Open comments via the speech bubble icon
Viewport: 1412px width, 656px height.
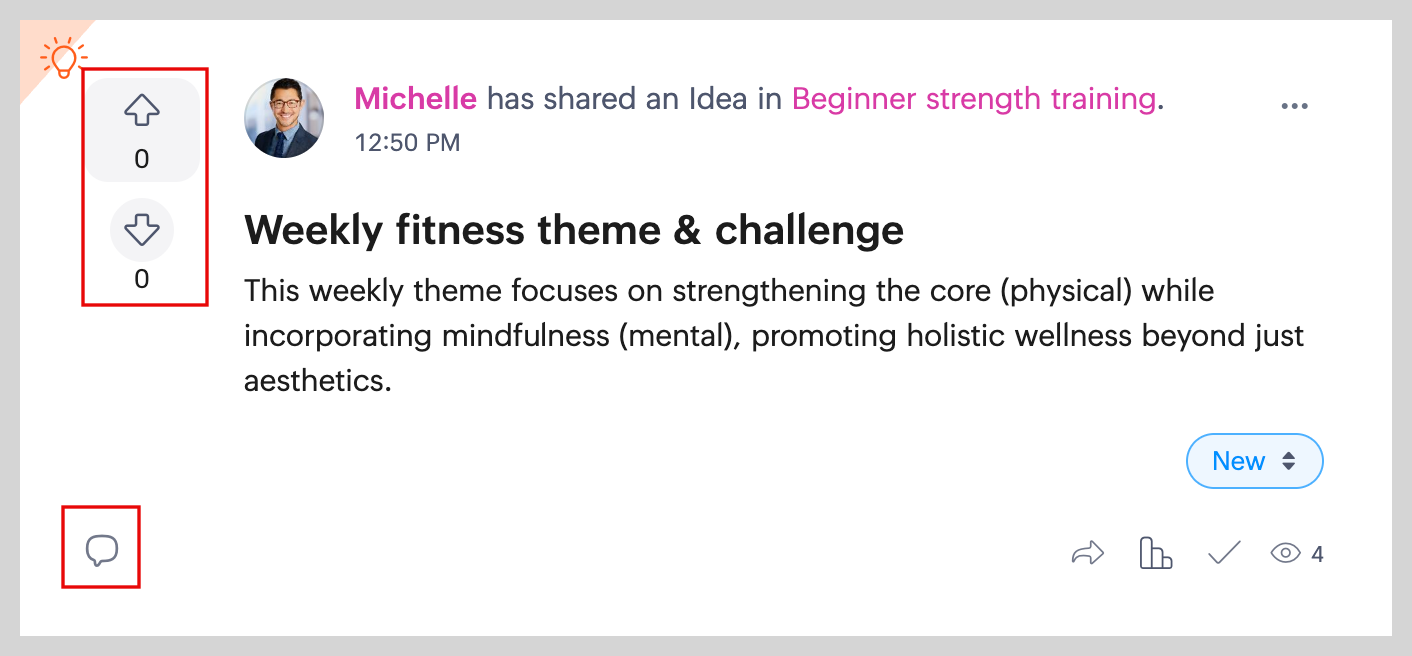(x=102, y=550)
